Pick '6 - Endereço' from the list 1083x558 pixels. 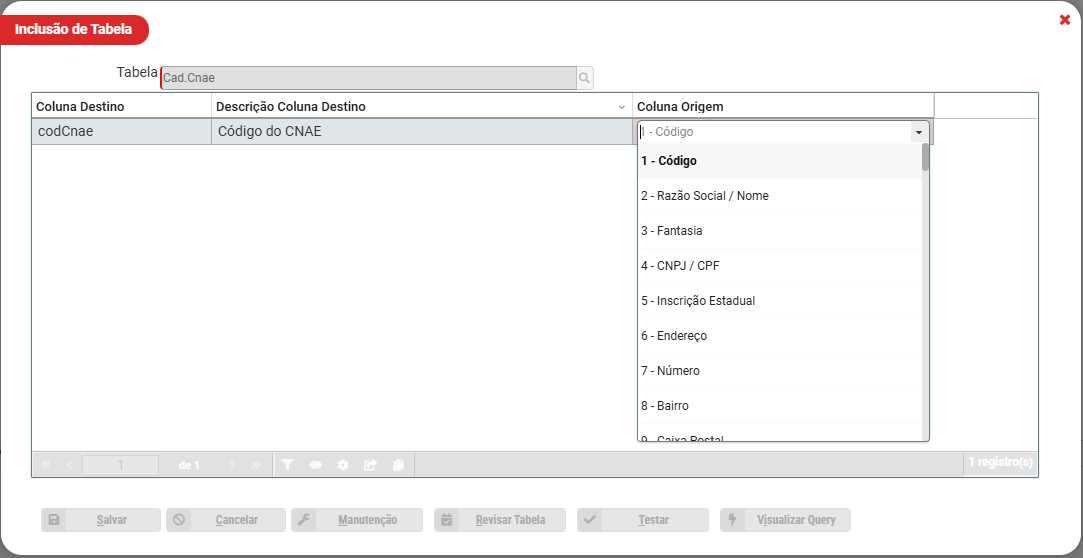pyautogui.click(x=674, y=336)
